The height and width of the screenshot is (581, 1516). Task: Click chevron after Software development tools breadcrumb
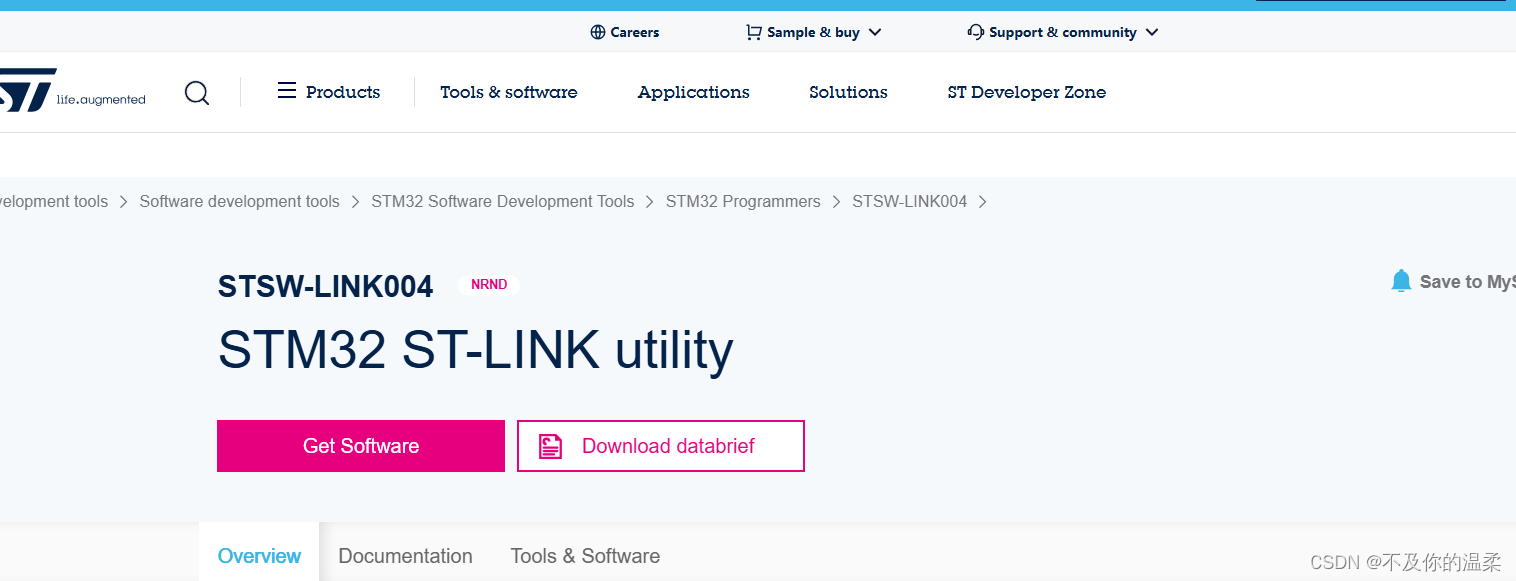tap(355, 202)
